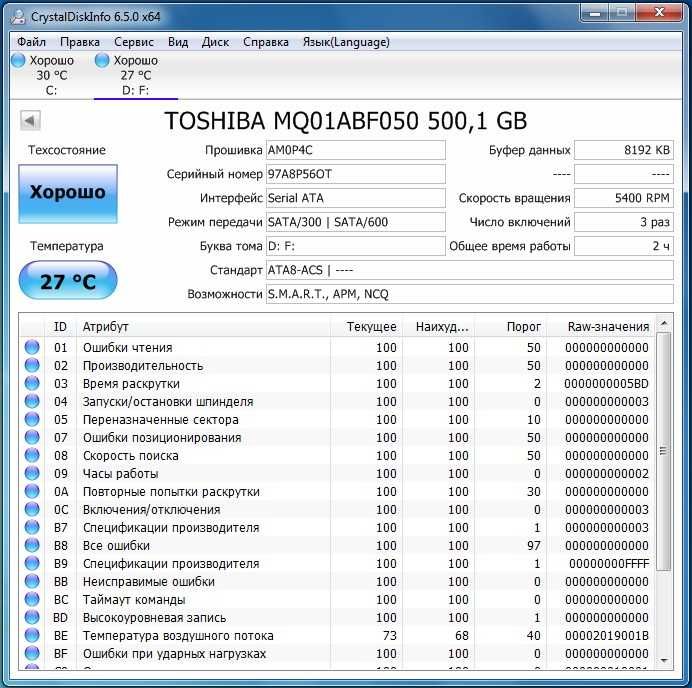The width and height of the screenshot is (692, 688).
Task: Click the Число включений value 3 раз
Action: (x=624, y=222)
